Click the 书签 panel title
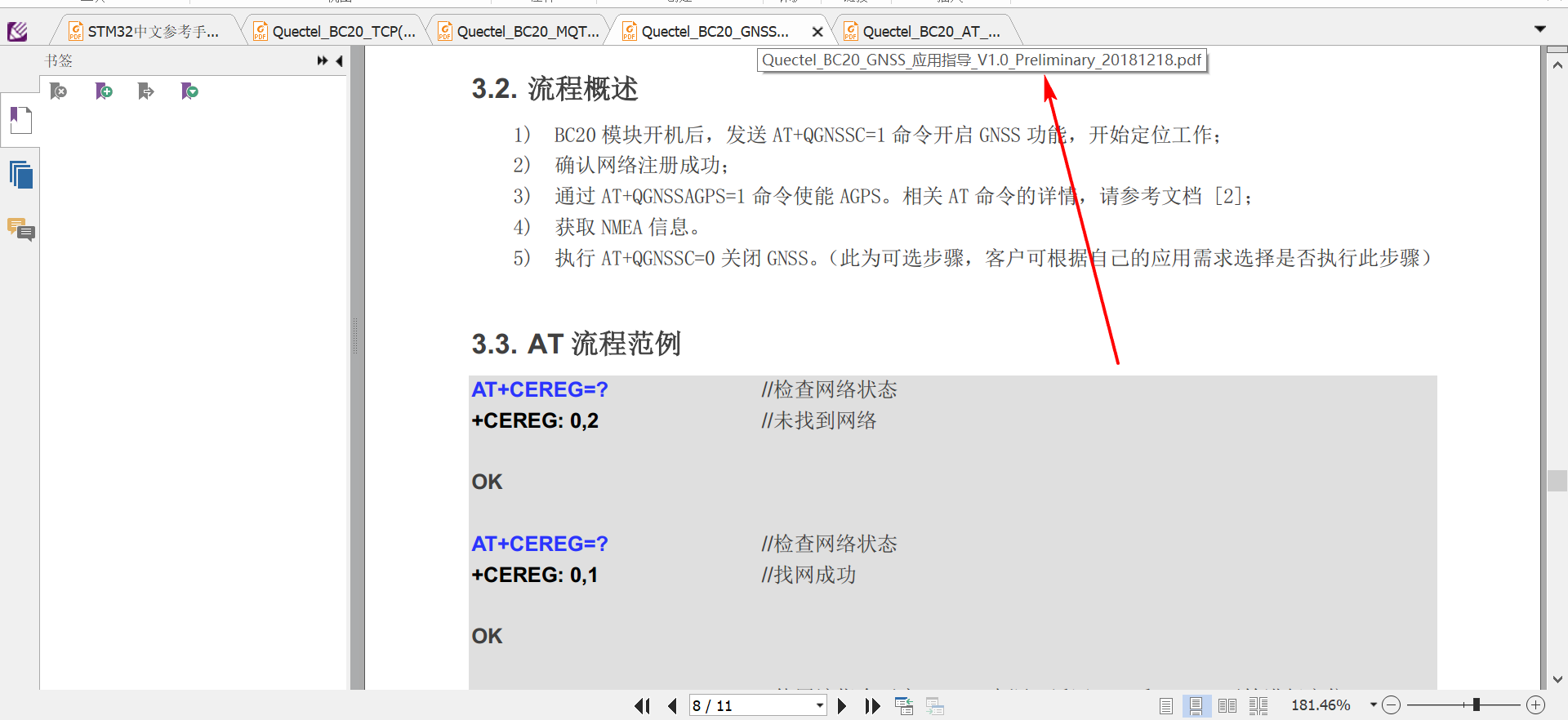Image resolution: width=1568 pixels, height=720 pixels. click(x=59, y=60)
